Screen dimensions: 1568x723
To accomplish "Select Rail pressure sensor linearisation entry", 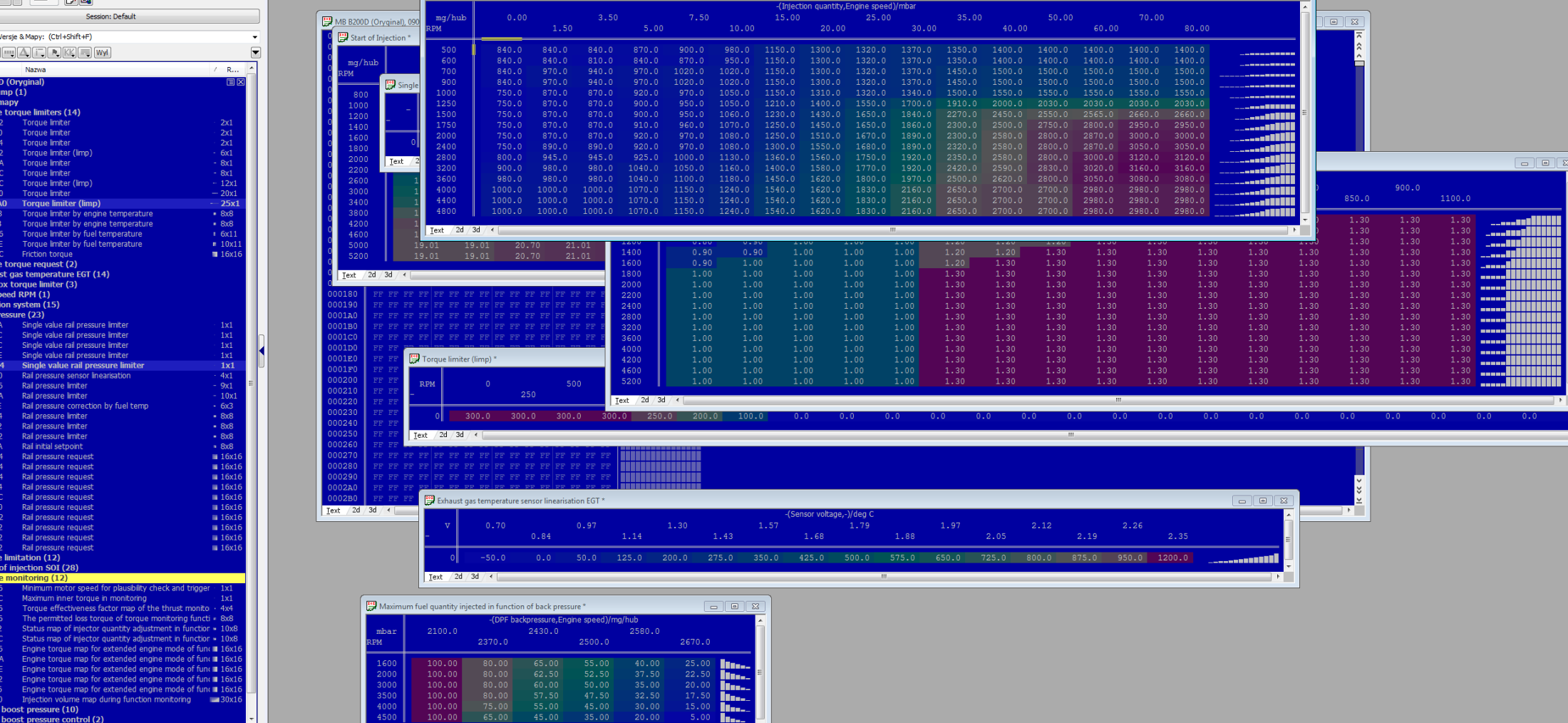I will (x=122, y=375).
